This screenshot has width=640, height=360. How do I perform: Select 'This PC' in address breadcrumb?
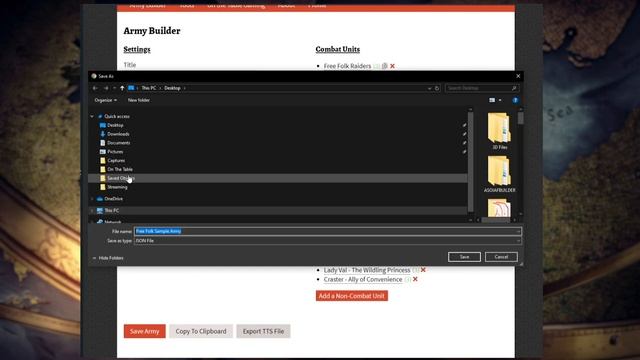pos(149,88)
